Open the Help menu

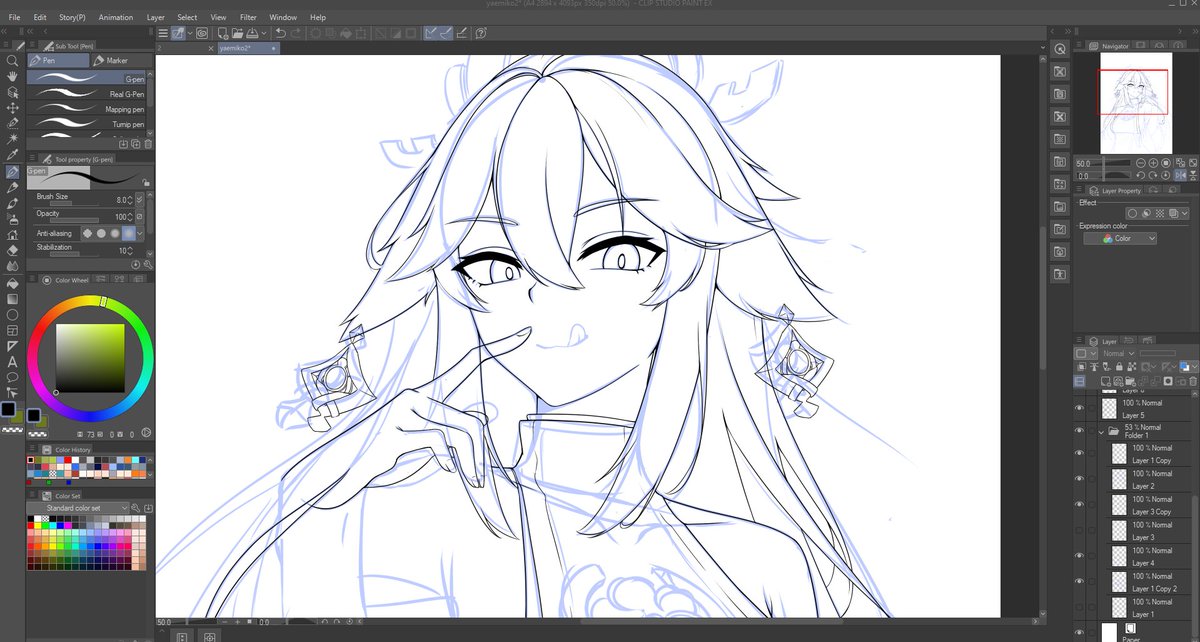click(318, 17)
